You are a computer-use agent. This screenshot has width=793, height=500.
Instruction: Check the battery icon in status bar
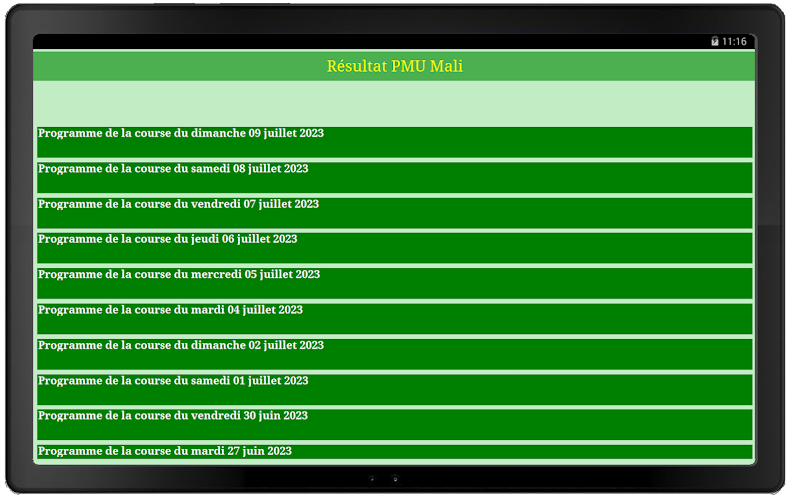[x=715, y=41]
